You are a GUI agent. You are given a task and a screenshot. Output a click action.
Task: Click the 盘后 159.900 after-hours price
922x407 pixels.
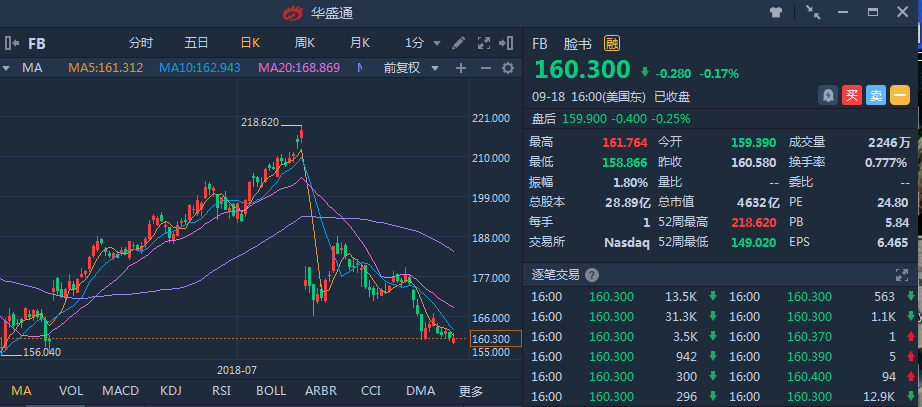[586, 119]
